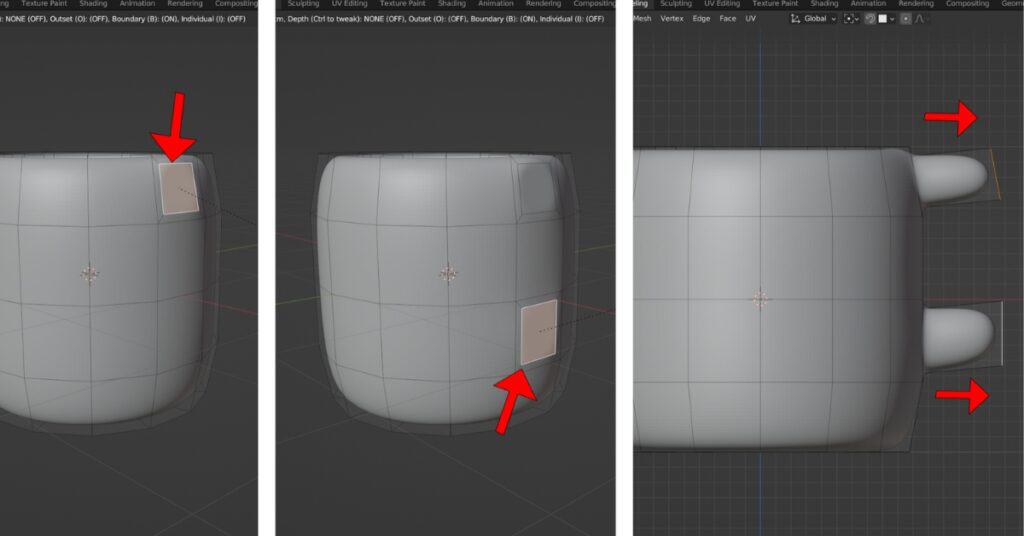Open the Mesh menu
Image resolution: width=1024 pixels, height=536 pixels.
(x=642, y=19)
